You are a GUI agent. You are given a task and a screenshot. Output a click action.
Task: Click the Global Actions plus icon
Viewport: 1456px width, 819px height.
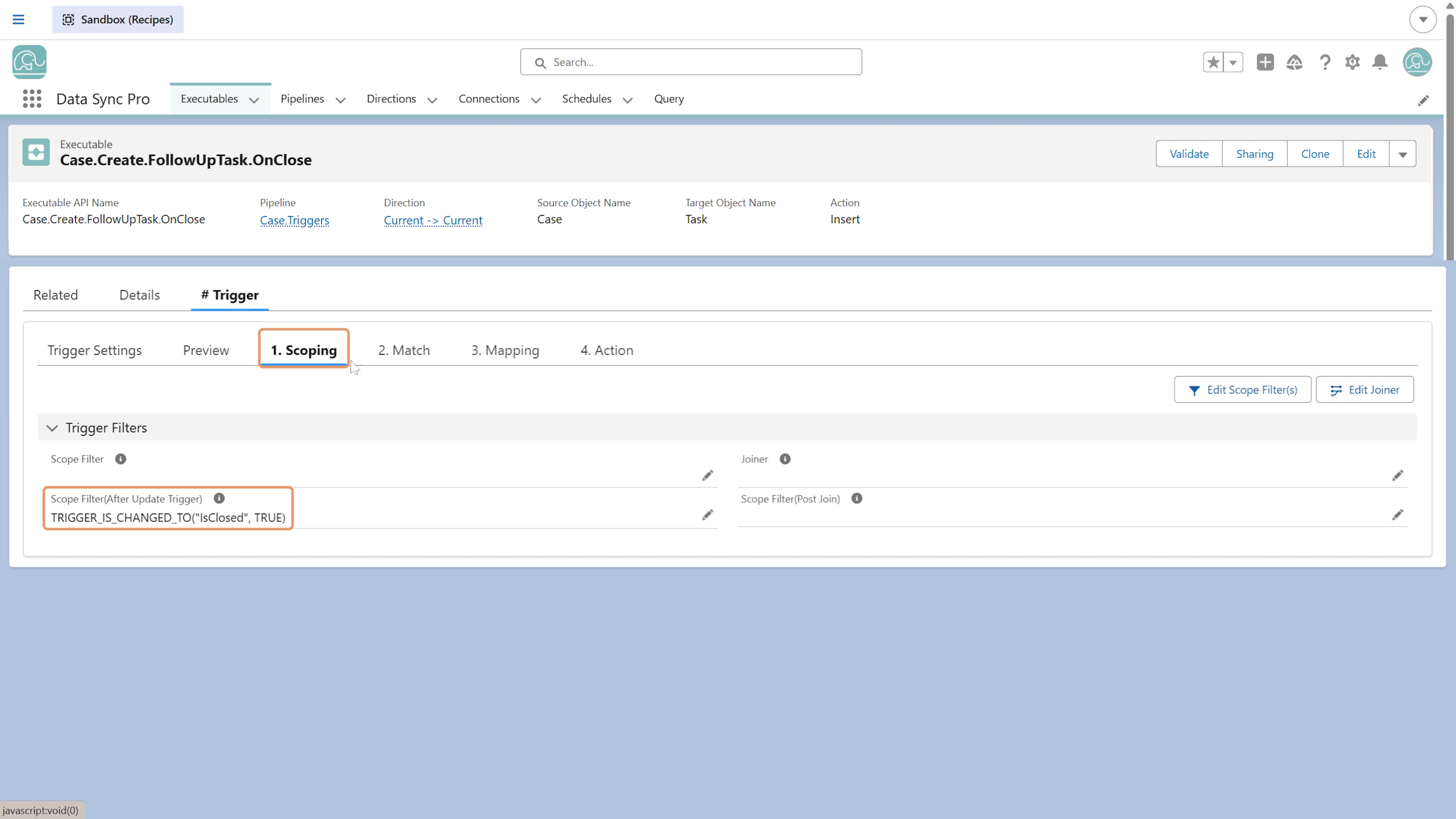[x=1265, y=62]
